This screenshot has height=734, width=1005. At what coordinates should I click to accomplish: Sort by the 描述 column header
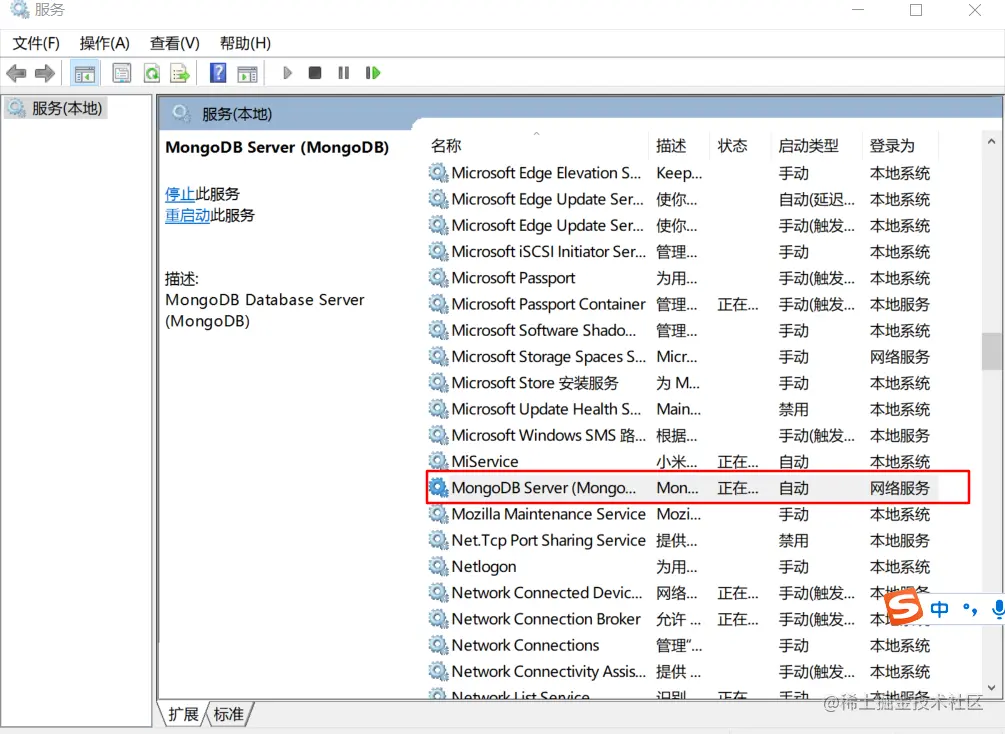coord(671,146)
